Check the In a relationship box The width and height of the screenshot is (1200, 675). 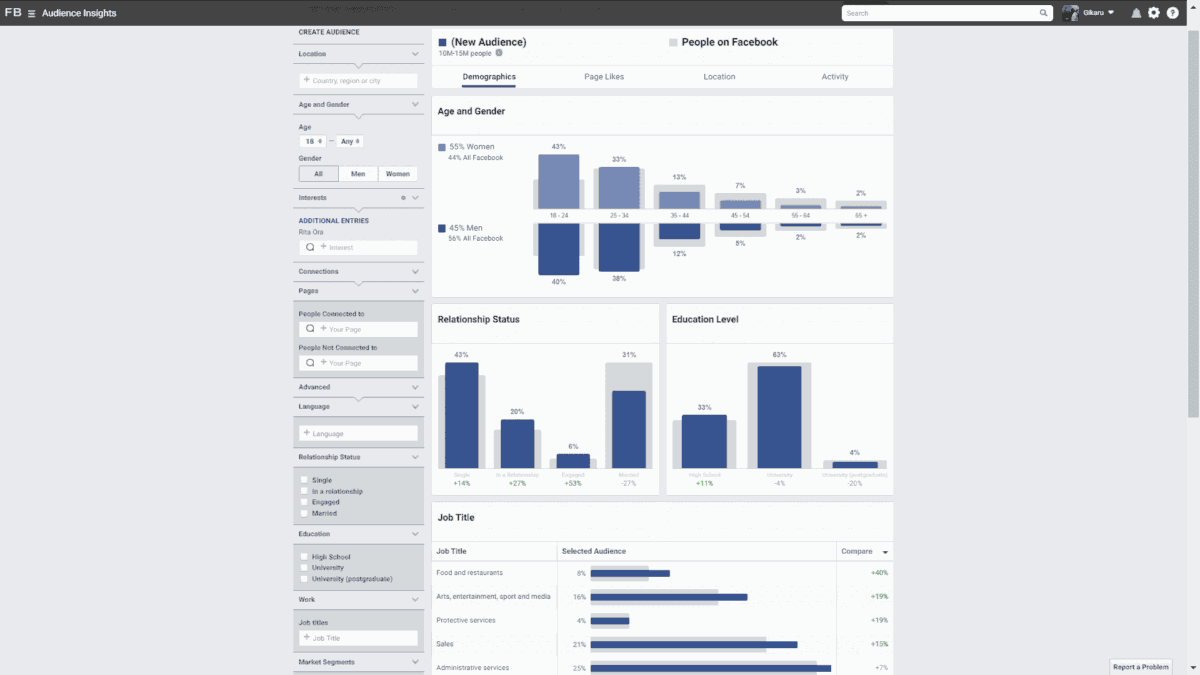[304, 491]
